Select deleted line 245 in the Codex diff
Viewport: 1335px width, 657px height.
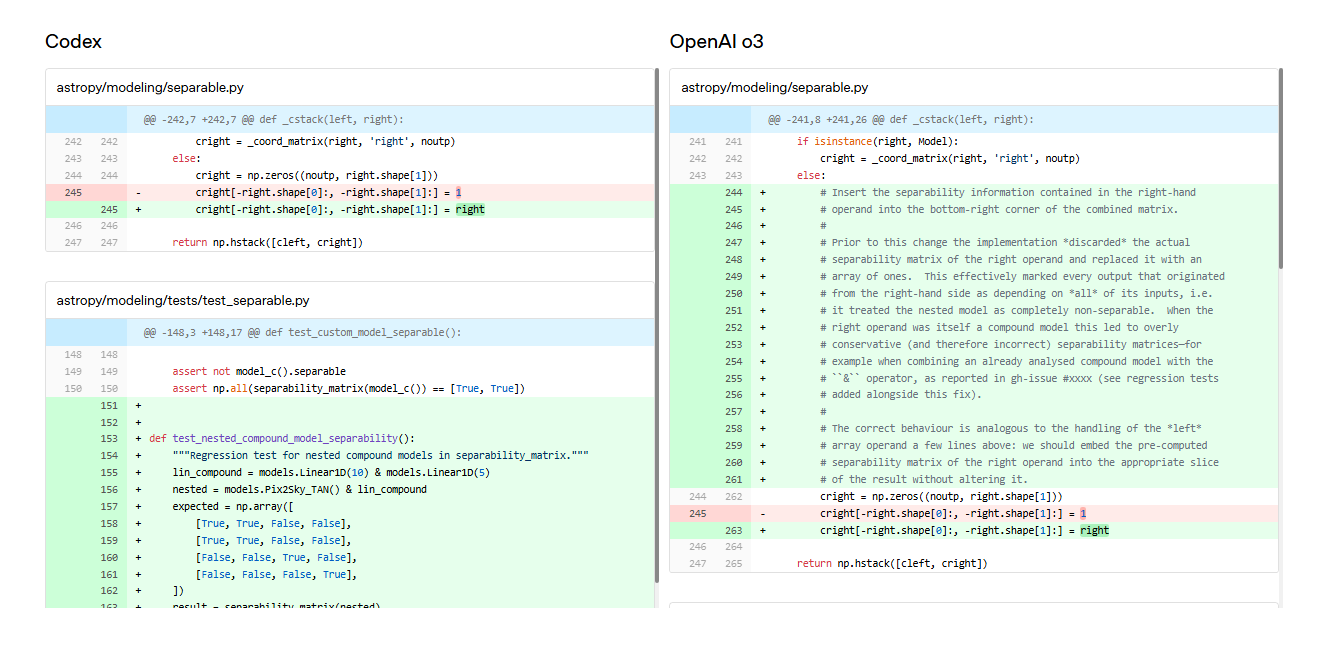[350, 192]
